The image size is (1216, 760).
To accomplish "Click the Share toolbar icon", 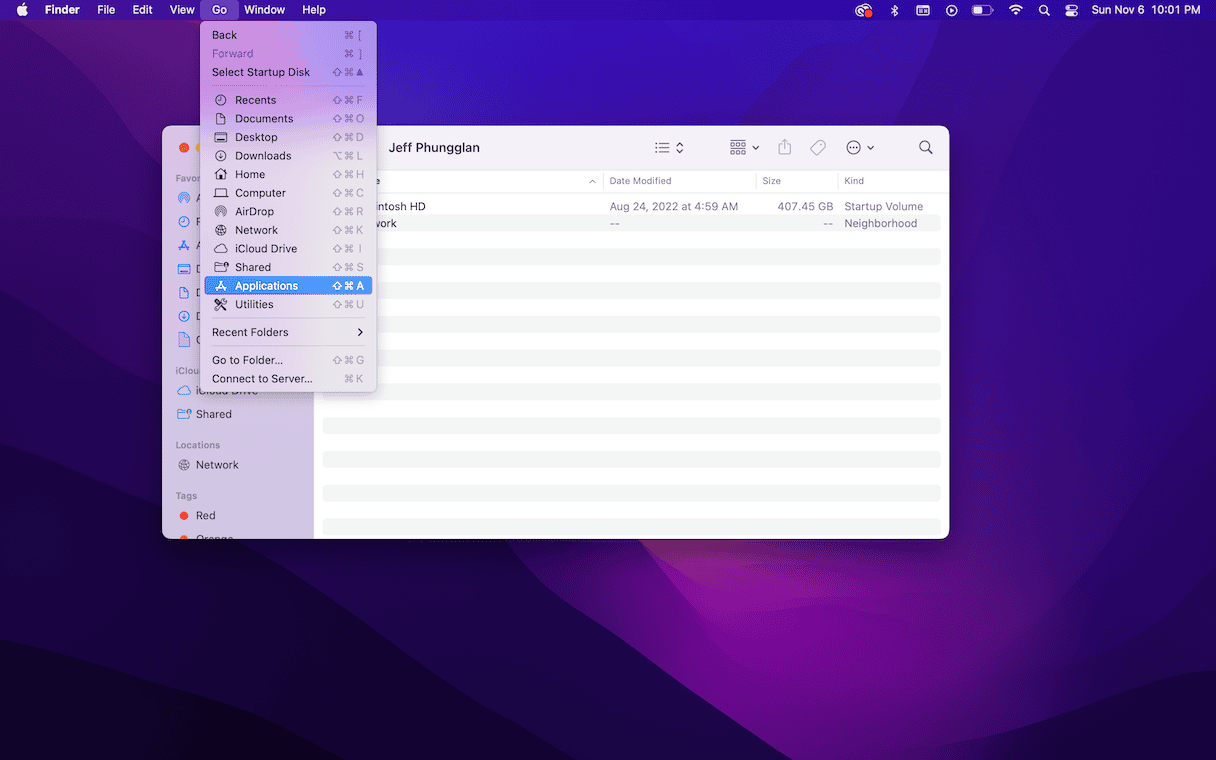I will click(x=785, y=147).
